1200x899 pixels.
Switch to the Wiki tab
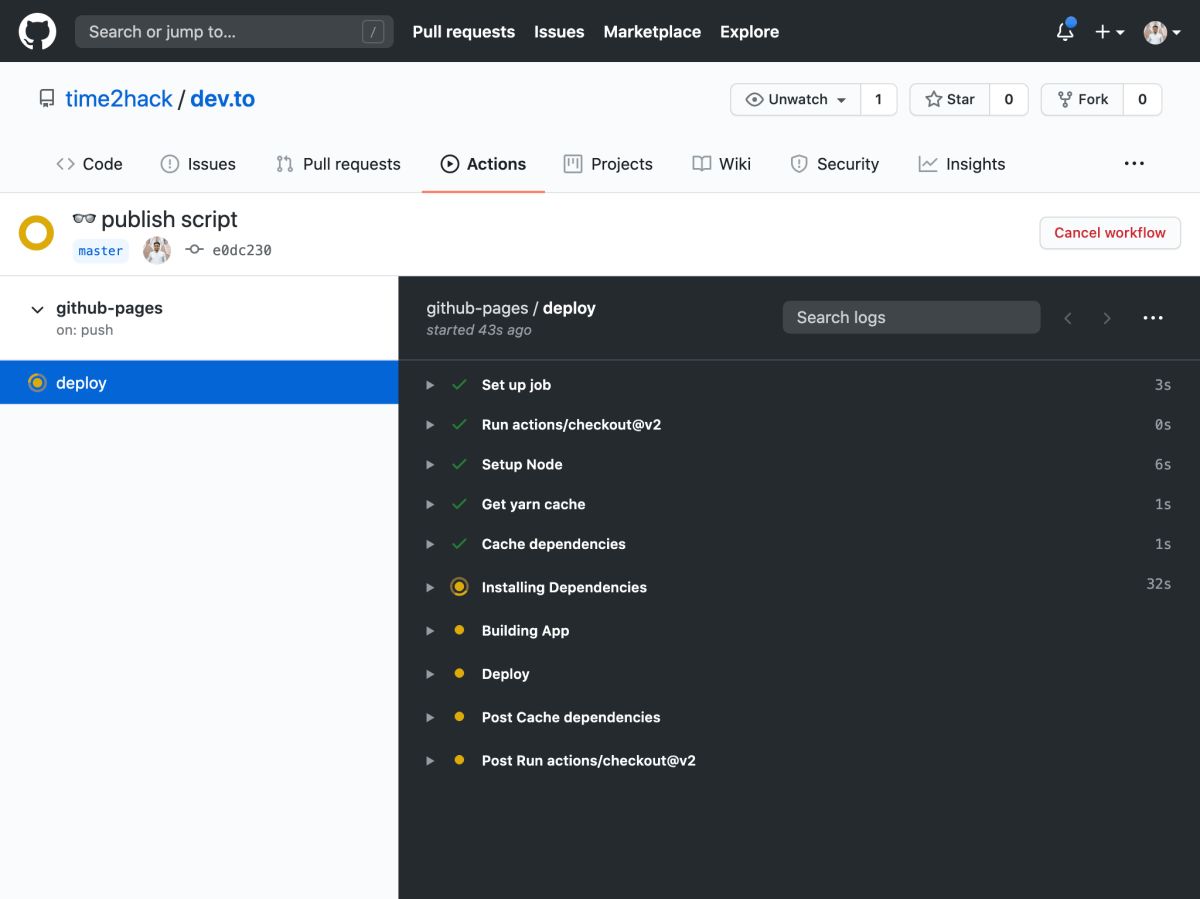721,164
